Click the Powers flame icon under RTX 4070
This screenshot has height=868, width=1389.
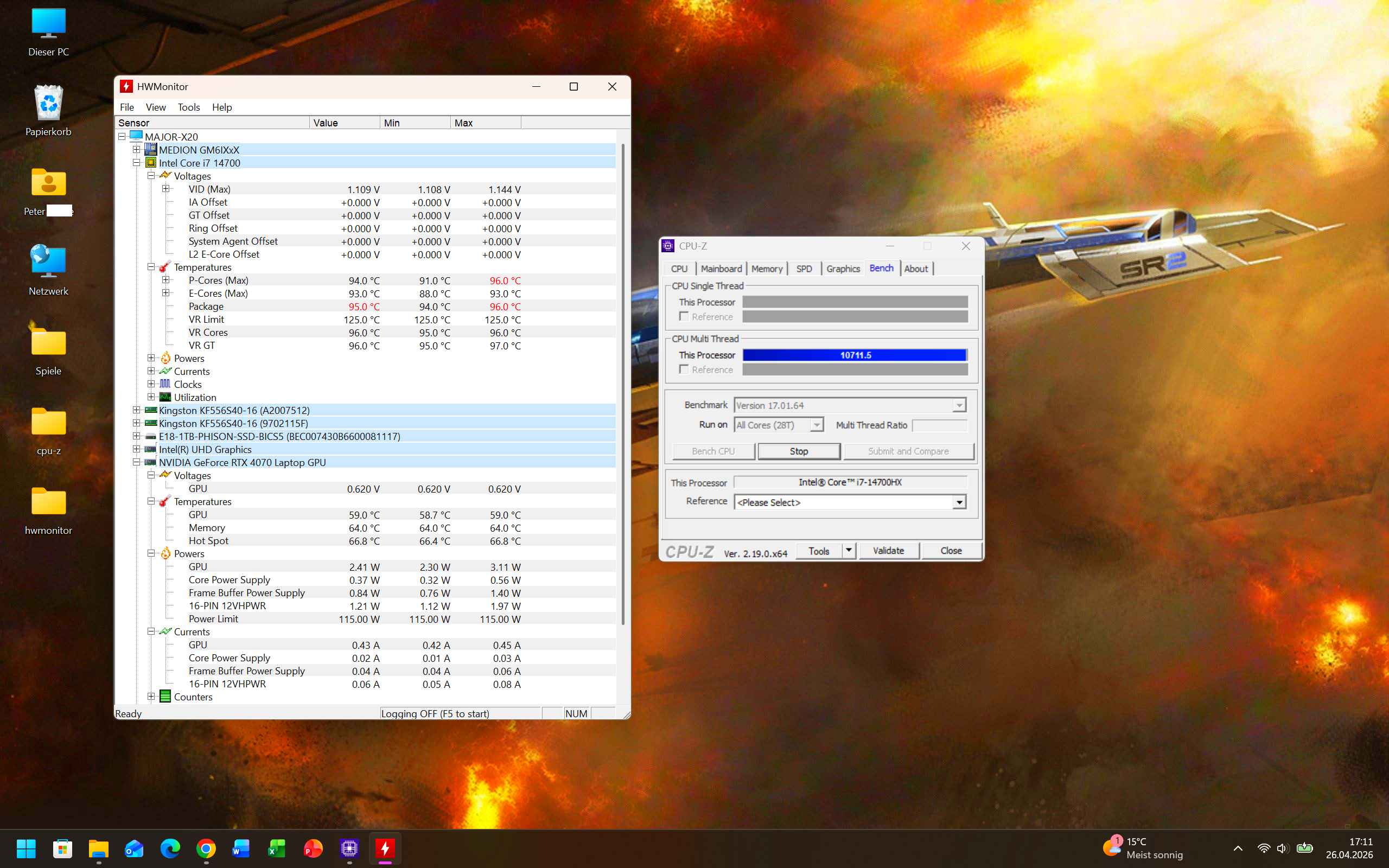(x=165, y=553)
